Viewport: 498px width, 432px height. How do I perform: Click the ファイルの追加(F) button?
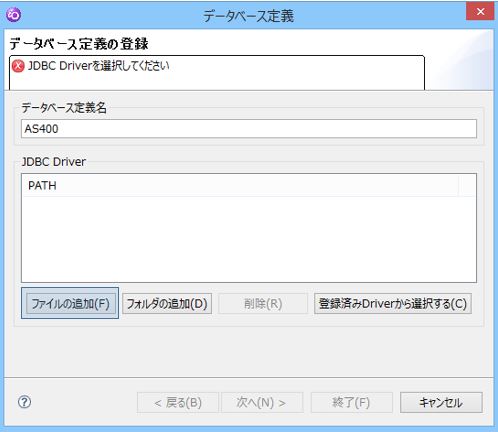[70, 303]
